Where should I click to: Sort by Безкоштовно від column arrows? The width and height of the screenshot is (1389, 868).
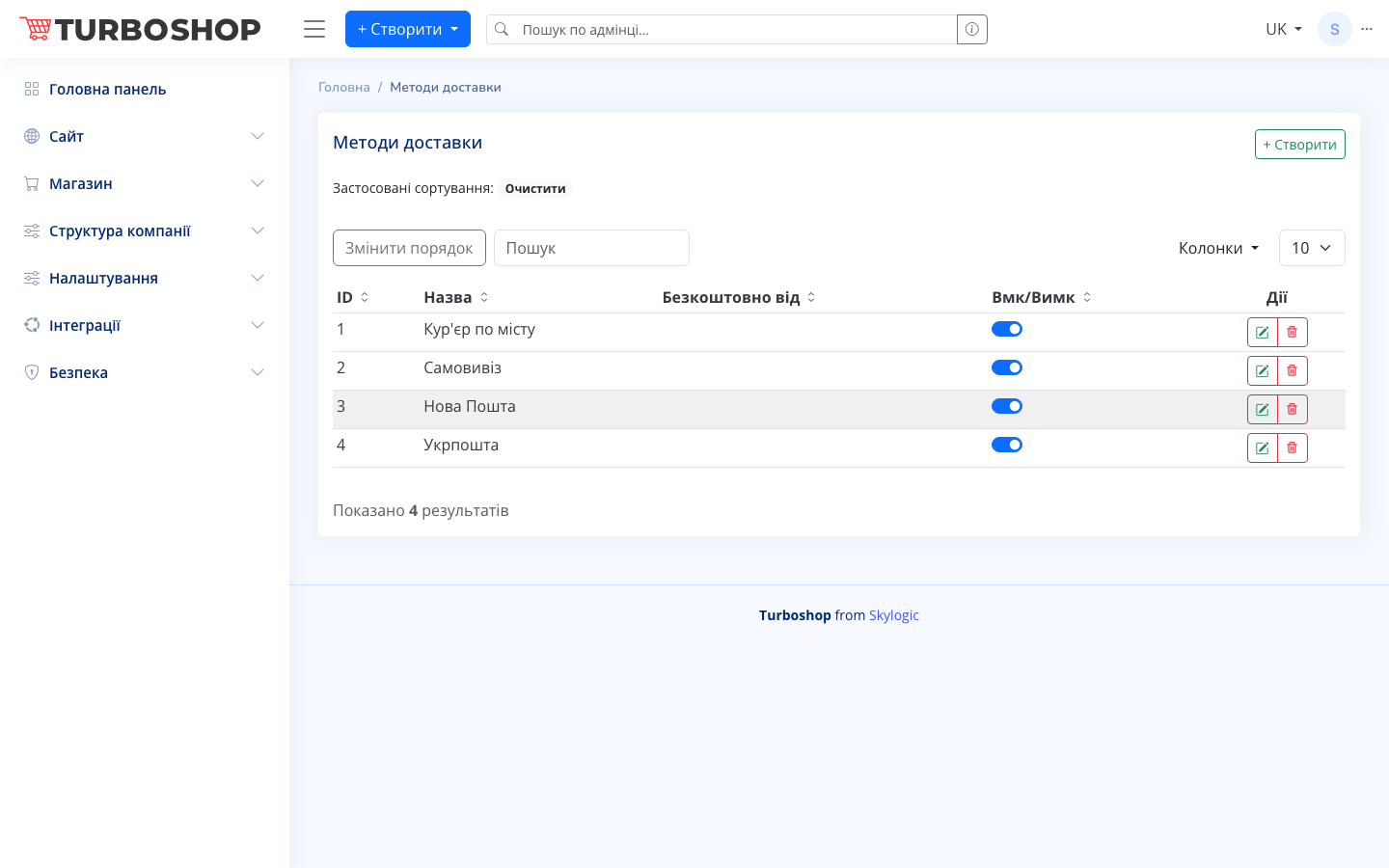tap(811, 297)
